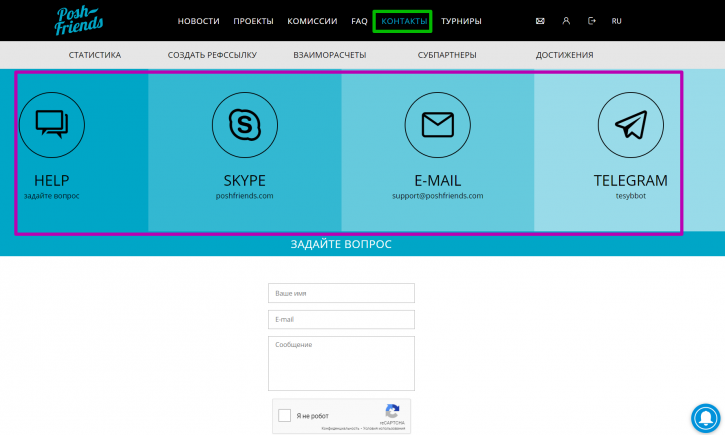Select КОНТАКТЫ in the navigation
This screenshot has height=435, width=725.
pos(404,21)
